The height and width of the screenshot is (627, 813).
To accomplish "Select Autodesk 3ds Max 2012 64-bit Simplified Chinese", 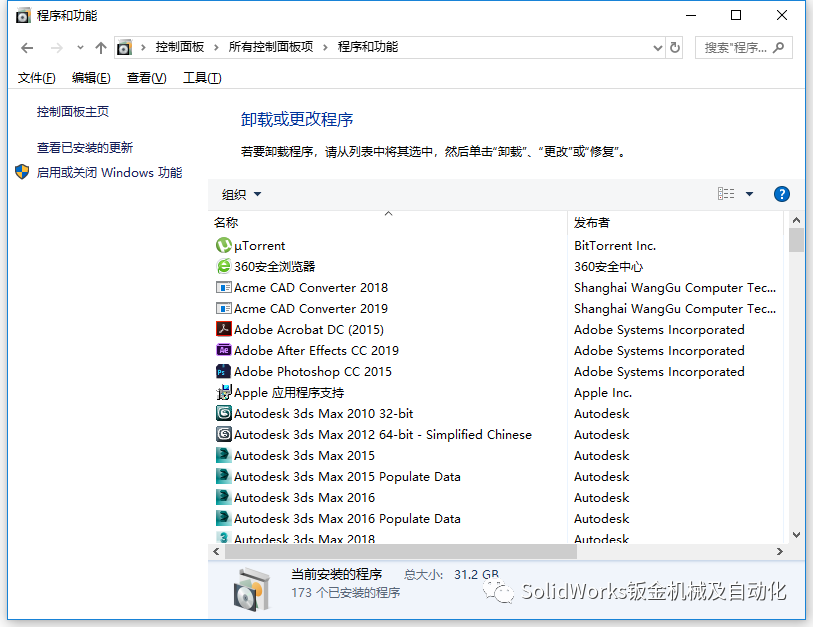I will pos(383,435).
